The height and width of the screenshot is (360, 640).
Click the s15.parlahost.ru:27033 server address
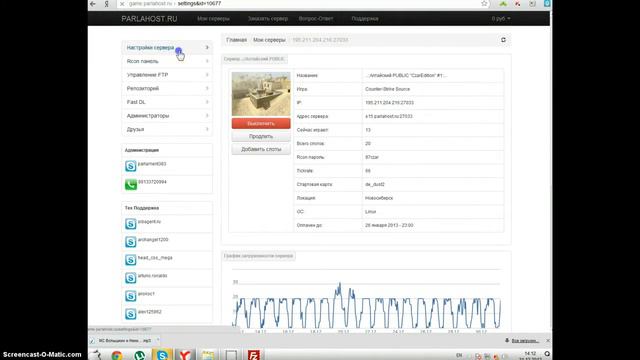click(x=389, y=116)
